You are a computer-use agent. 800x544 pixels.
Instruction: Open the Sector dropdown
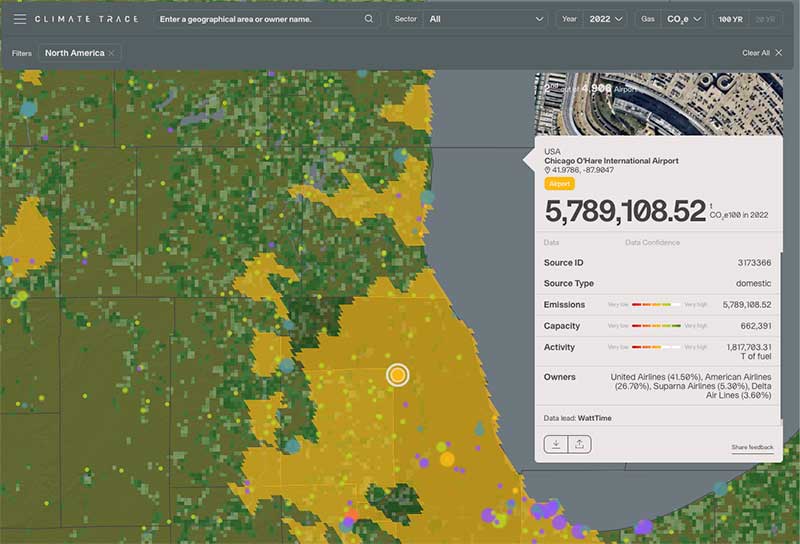pos(485,19)
